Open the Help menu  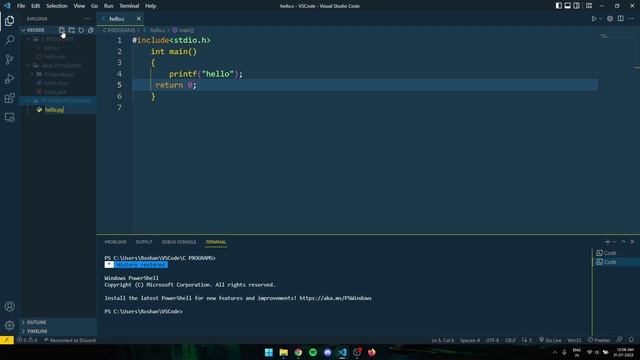pyautogui.click(x=151, y=6)
